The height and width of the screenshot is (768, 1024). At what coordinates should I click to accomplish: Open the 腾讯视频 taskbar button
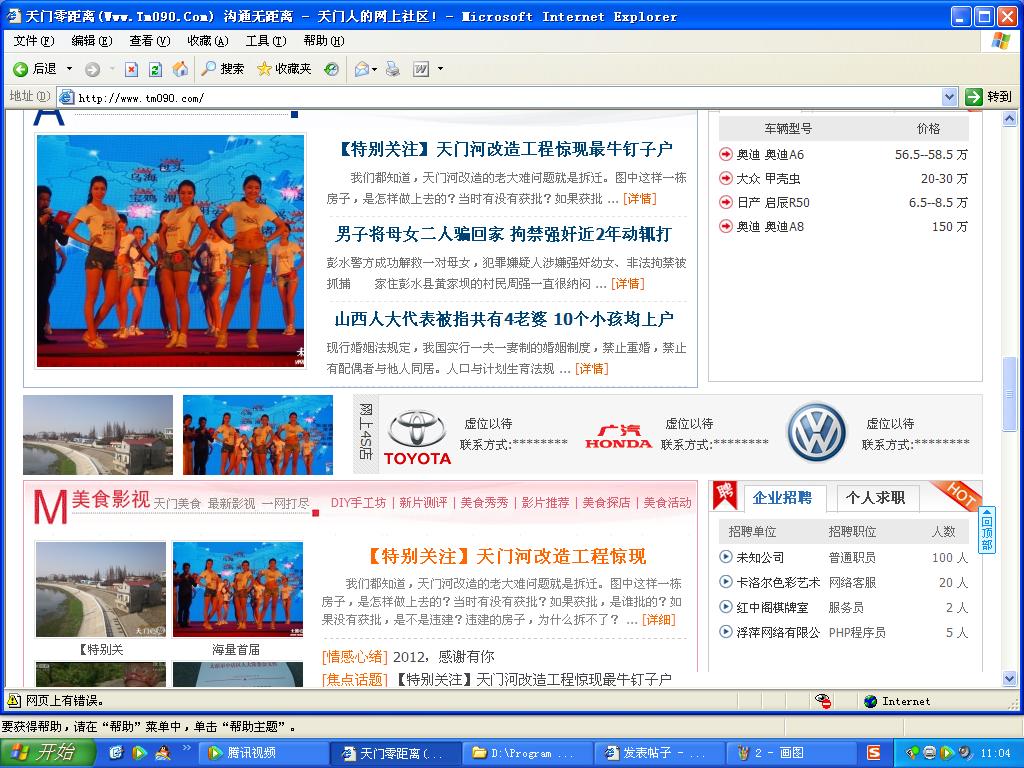pos(261,753)
